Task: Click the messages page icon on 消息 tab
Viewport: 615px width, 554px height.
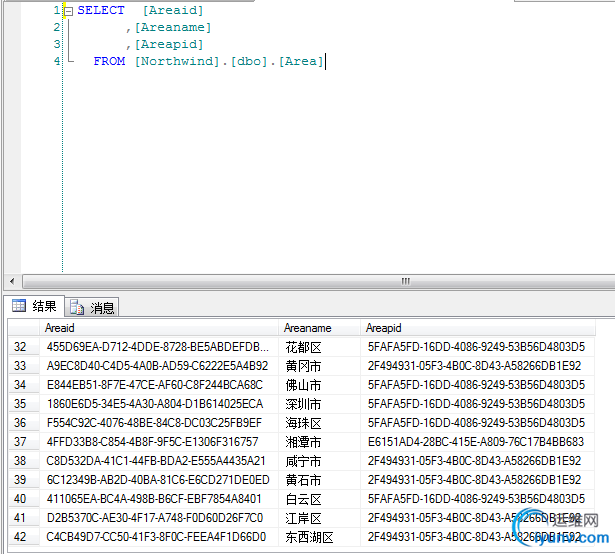Action: 77,308
